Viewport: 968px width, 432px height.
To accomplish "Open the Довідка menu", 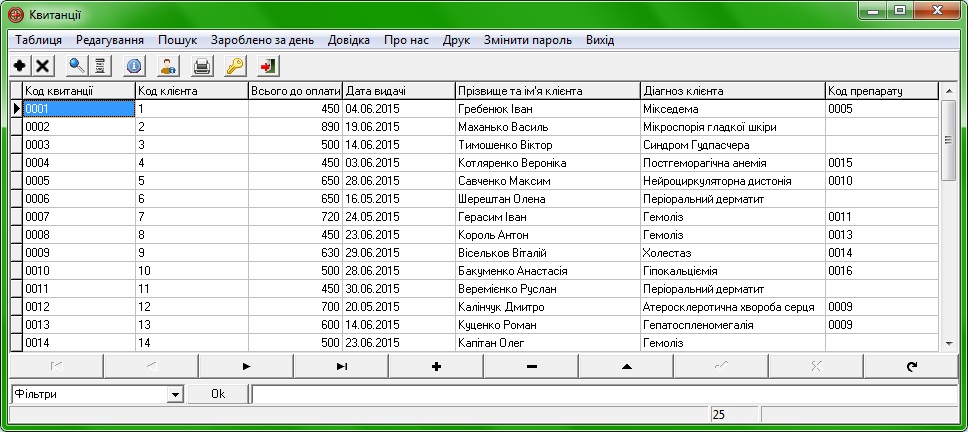I will 349,40.
